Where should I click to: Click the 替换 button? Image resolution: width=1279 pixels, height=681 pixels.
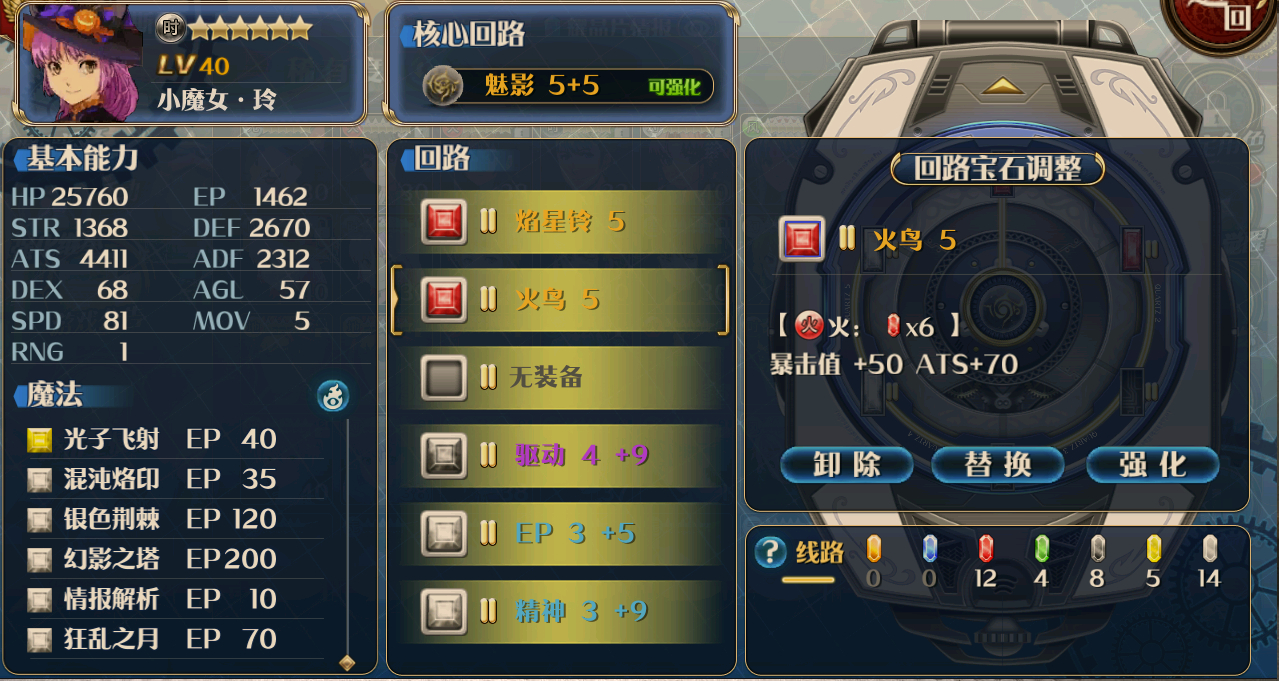tap(998, 465)
